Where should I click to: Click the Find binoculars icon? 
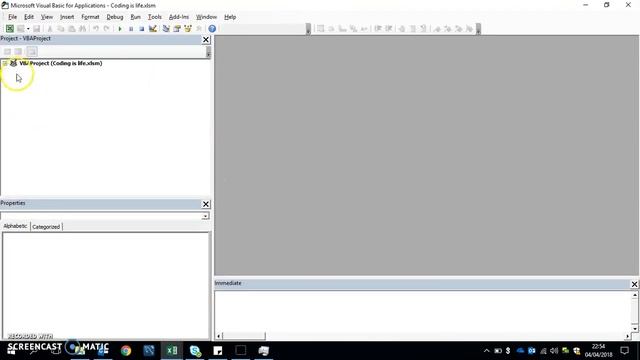coord(82,29)
